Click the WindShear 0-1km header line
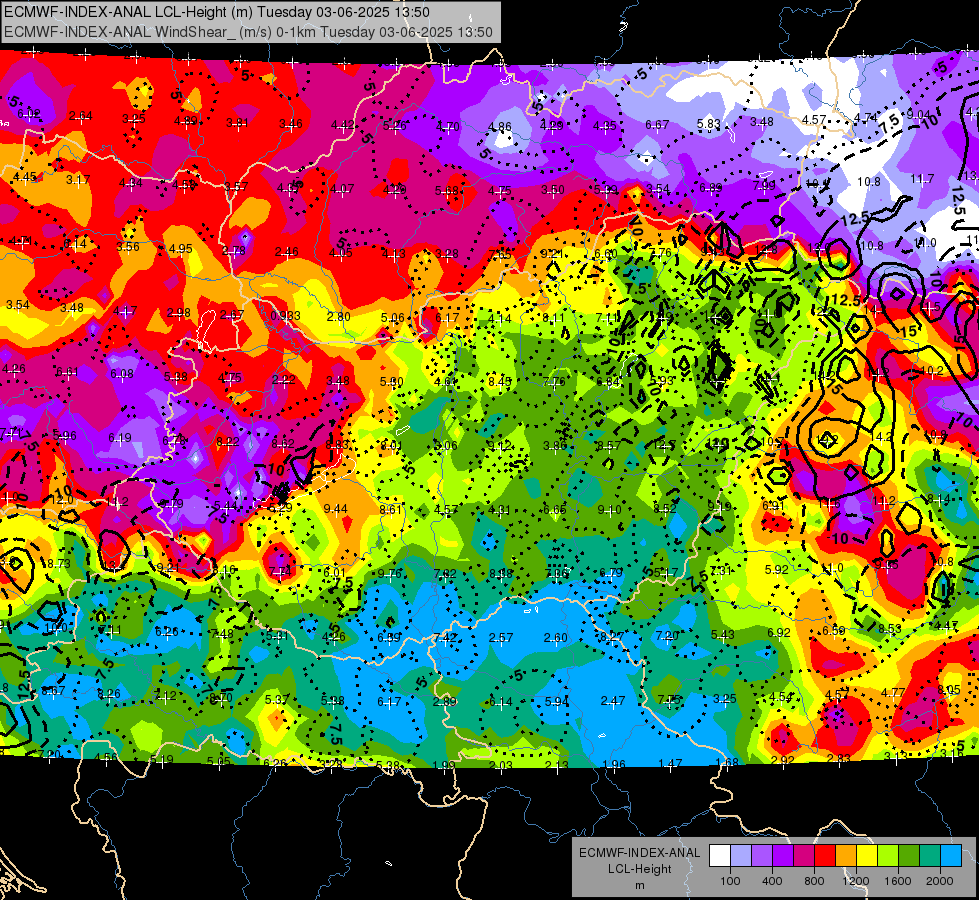The image size is (979, 900). tap(248, 32)
